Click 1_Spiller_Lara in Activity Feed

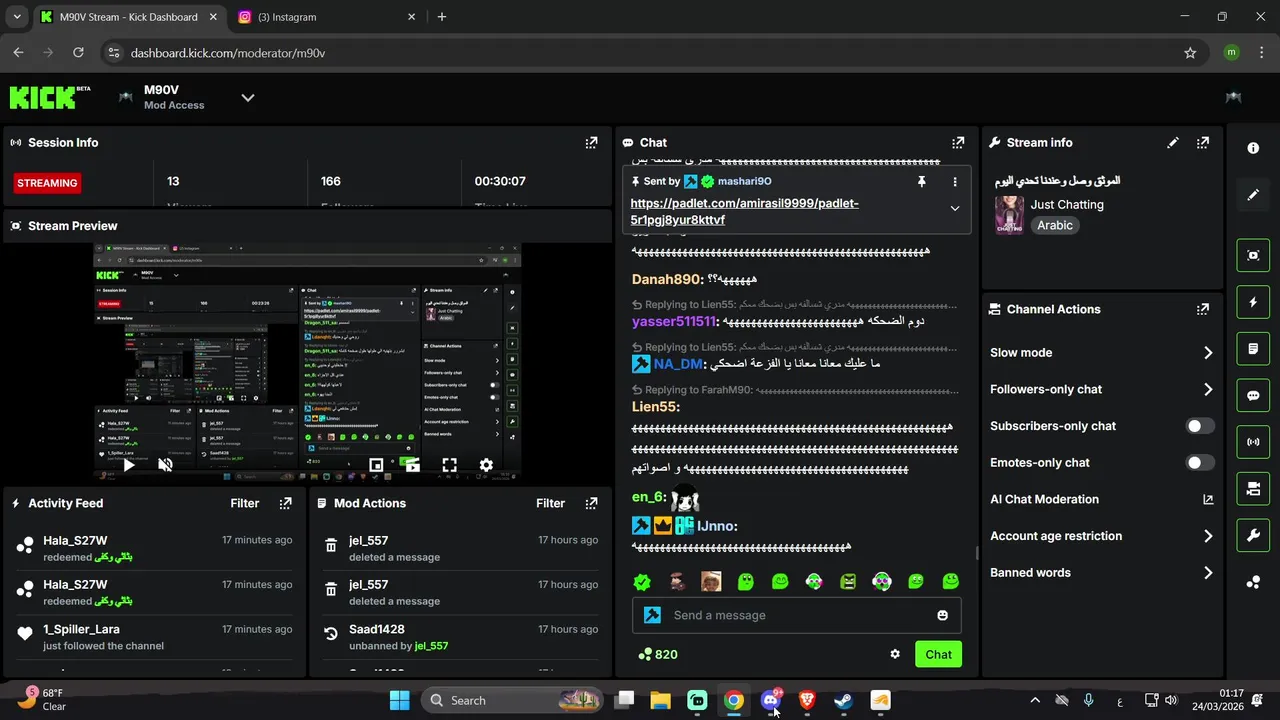click(x=81, y=629)
